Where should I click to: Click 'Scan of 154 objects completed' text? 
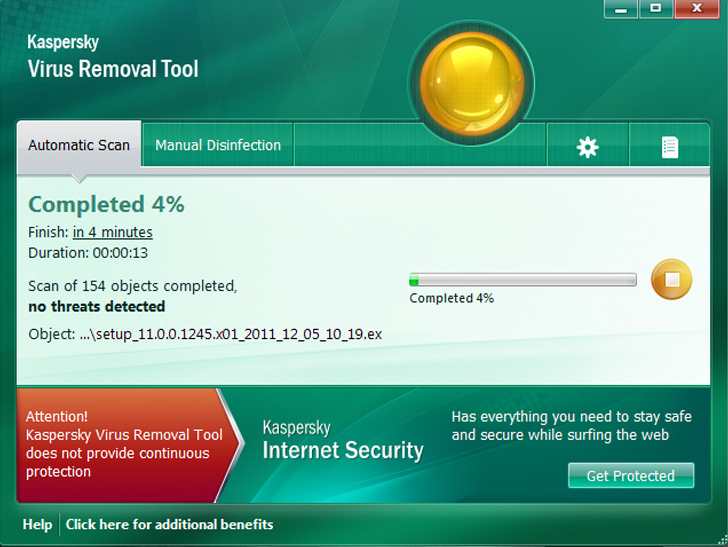pos(133,286)
